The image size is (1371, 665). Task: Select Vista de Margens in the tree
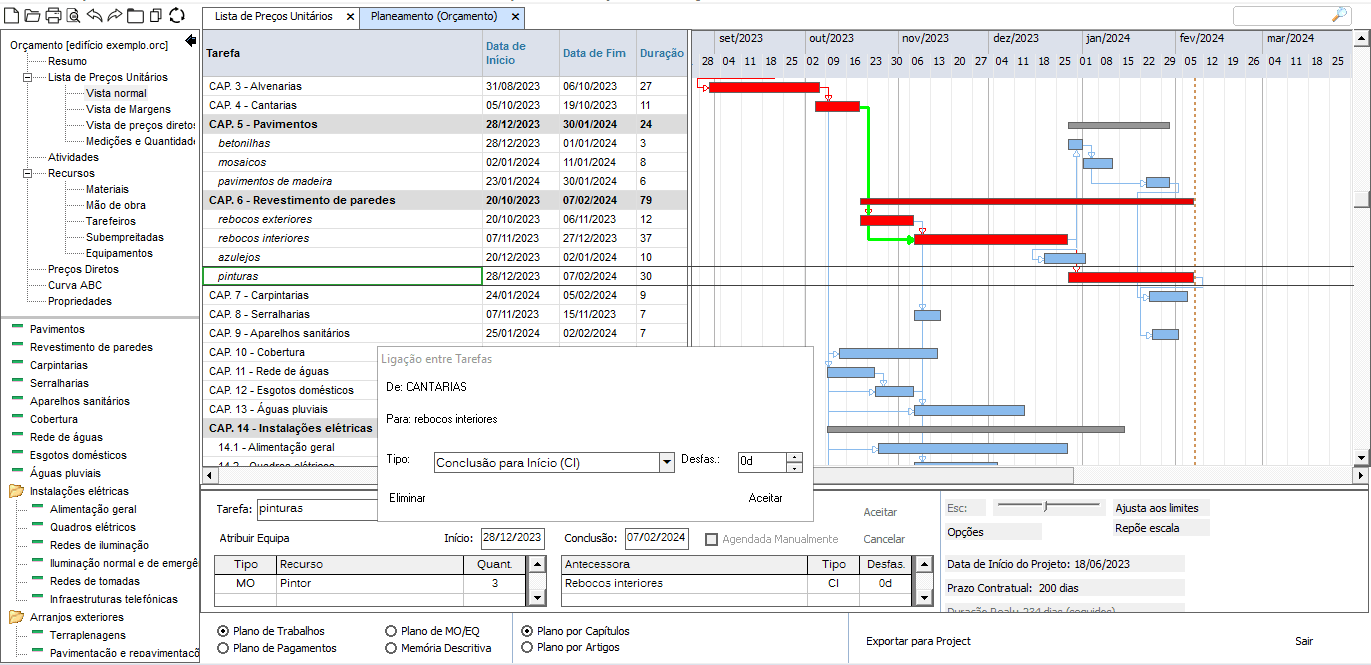(128, 109)
